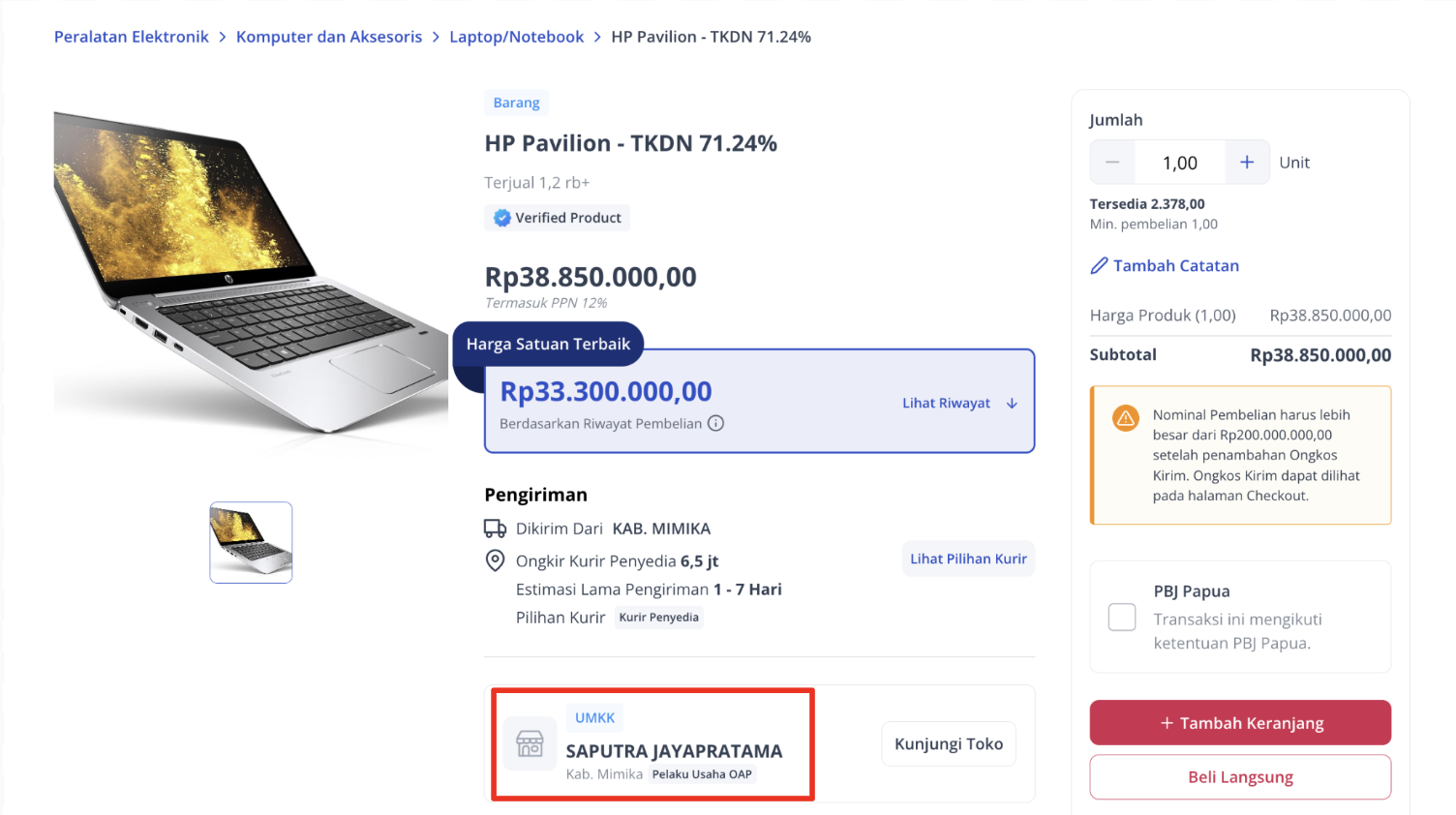Click the location pin icon near Ongkir
This screenshot has width=1456, height=815.
pyautogui.click(x=495, y=560)
